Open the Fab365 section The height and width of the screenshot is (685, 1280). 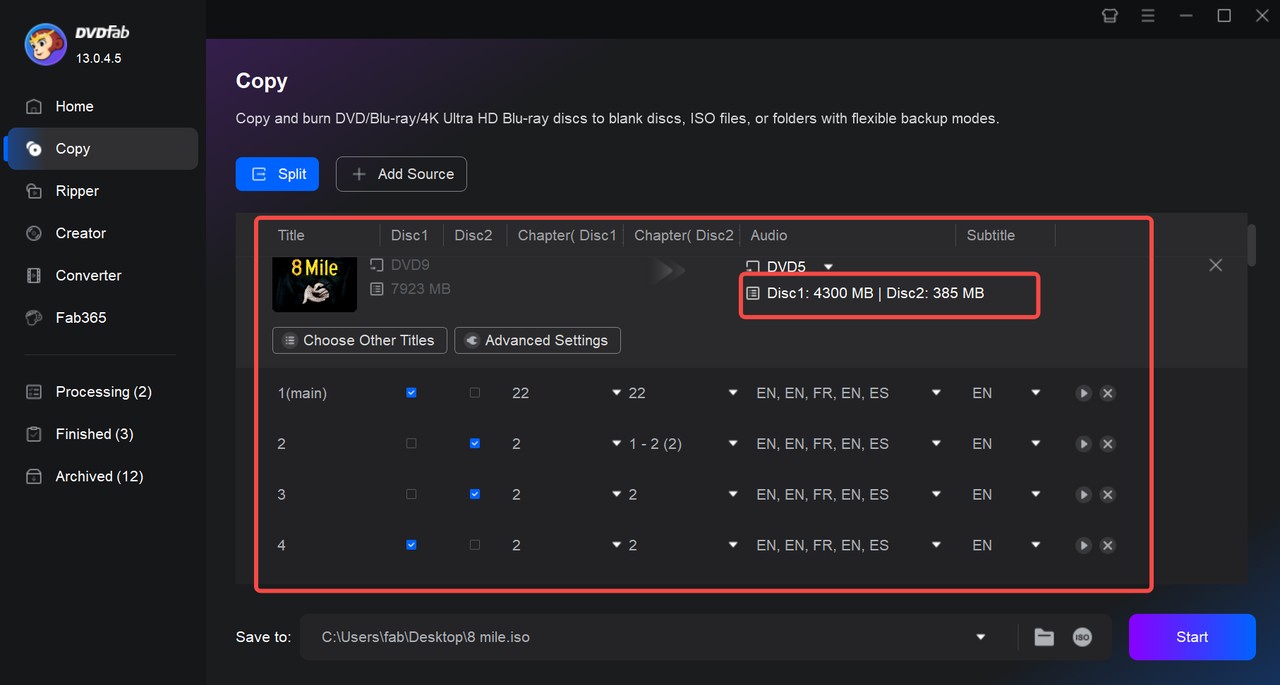point(80,317)
